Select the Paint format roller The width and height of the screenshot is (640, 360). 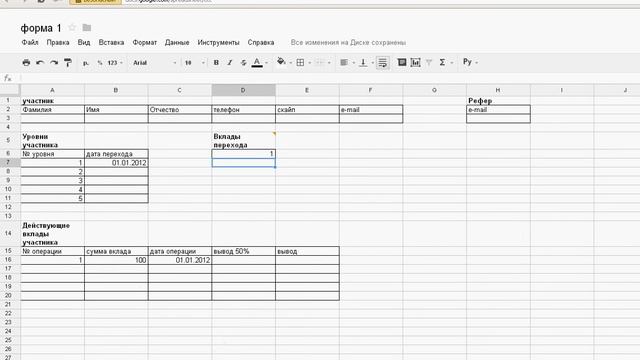coord(68,62)
